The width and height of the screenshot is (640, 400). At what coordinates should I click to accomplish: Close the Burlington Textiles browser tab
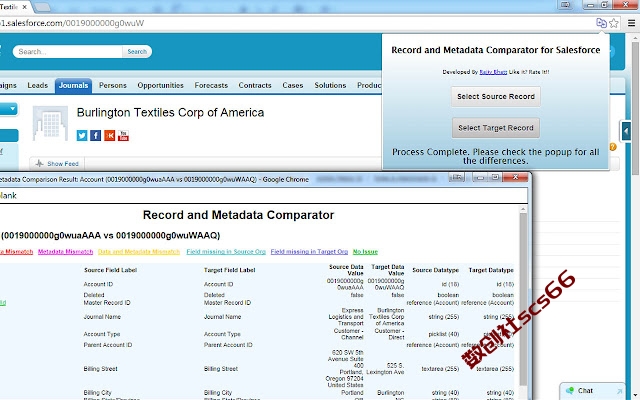tap(24, 7)
